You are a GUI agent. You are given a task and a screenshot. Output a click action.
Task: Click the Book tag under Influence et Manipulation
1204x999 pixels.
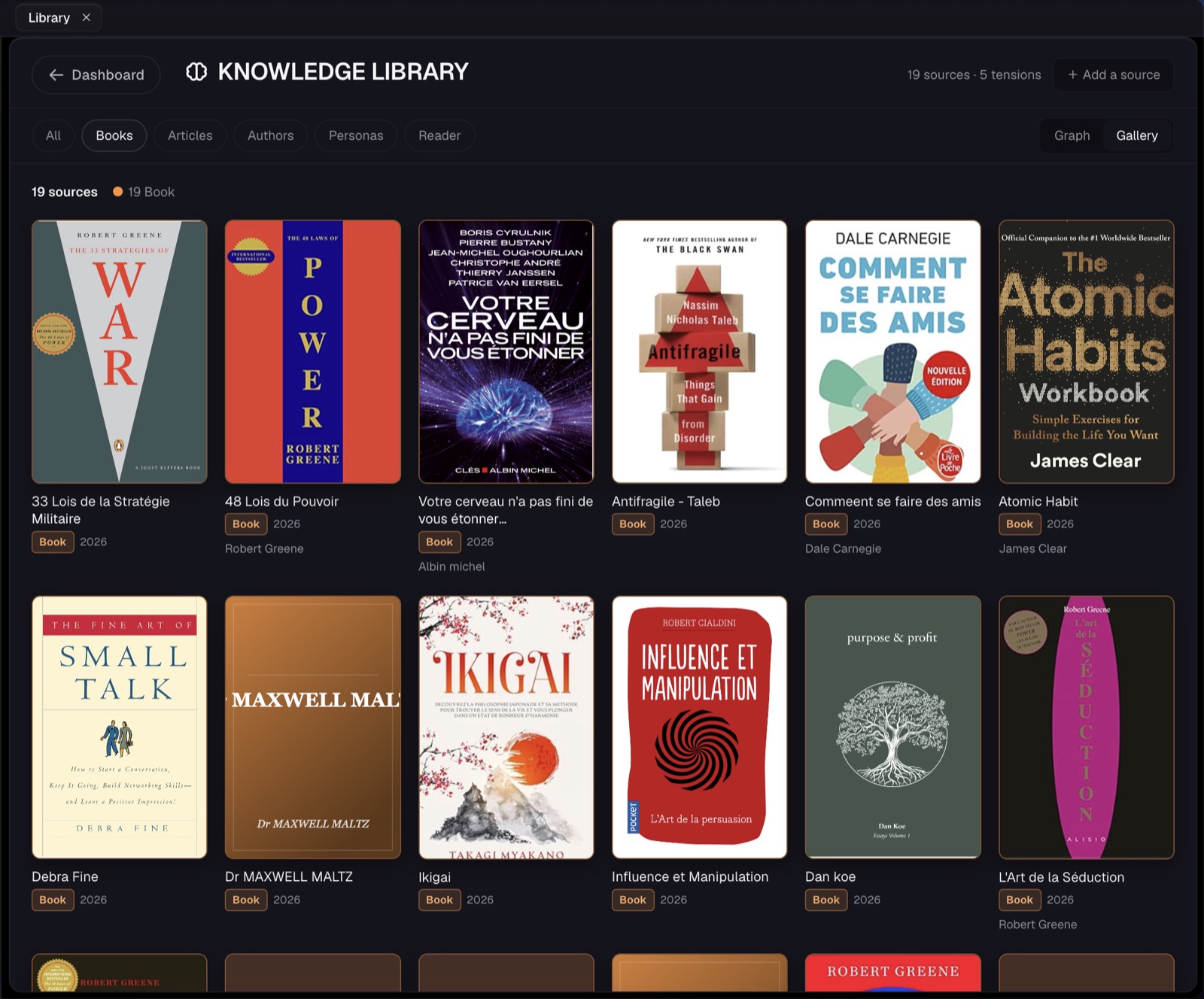pos(633,900)
